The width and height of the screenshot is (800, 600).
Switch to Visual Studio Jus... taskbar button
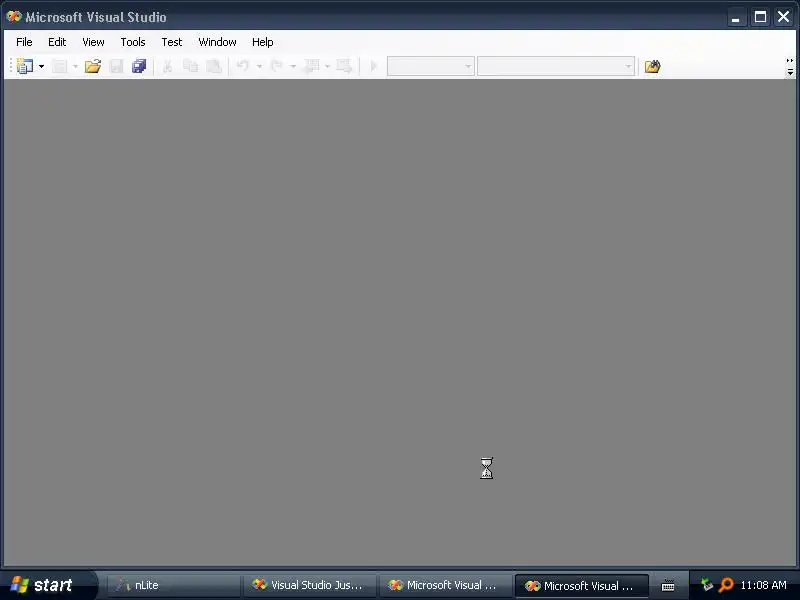coord(310,585)
